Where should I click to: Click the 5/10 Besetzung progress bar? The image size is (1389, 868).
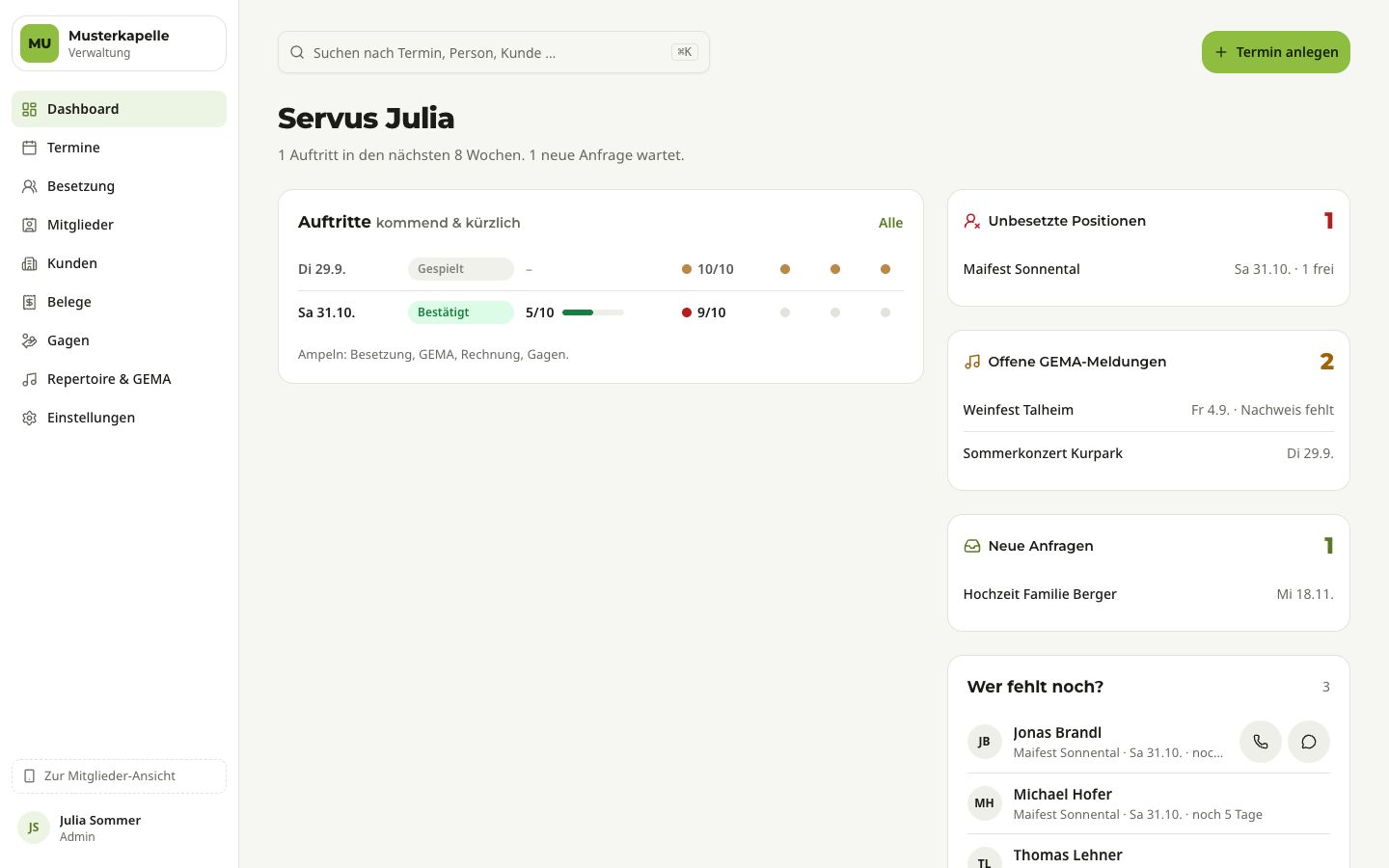[x=592, y=312]
